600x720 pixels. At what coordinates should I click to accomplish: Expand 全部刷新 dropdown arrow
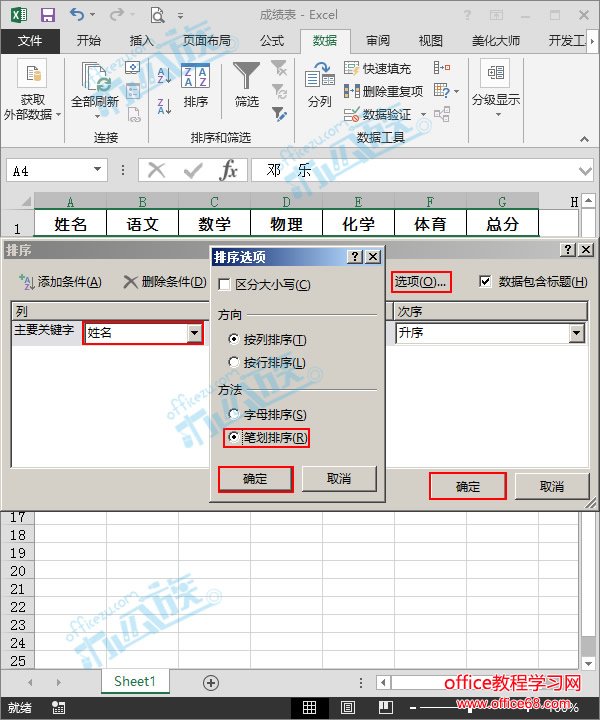97,117
